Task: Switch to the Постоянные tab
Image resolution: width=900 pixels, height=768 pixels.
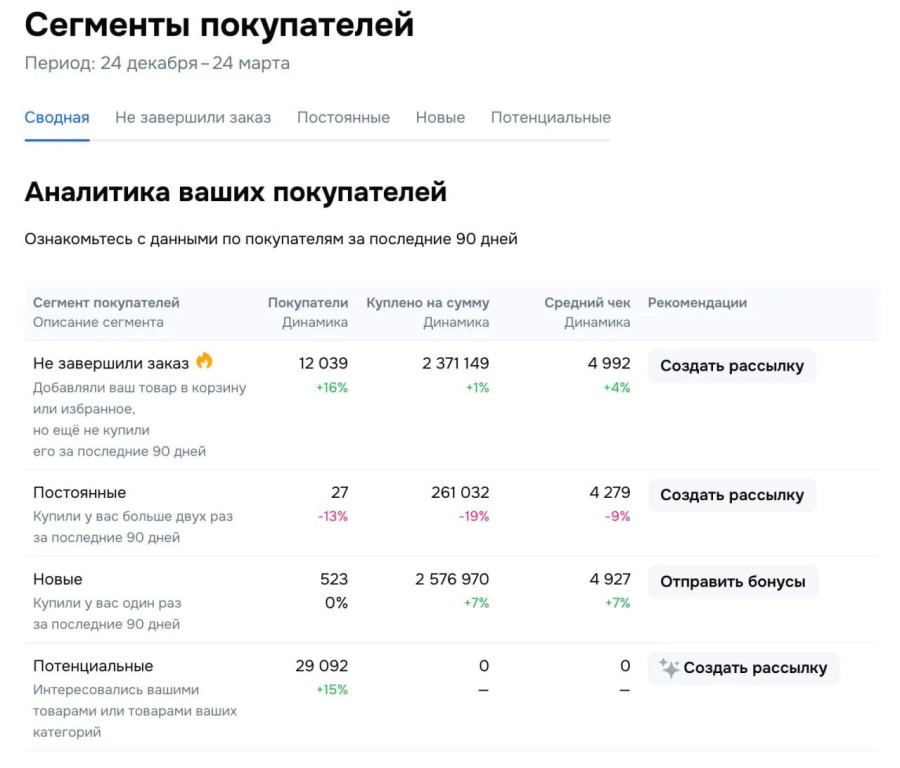Action: click(343, 118)
